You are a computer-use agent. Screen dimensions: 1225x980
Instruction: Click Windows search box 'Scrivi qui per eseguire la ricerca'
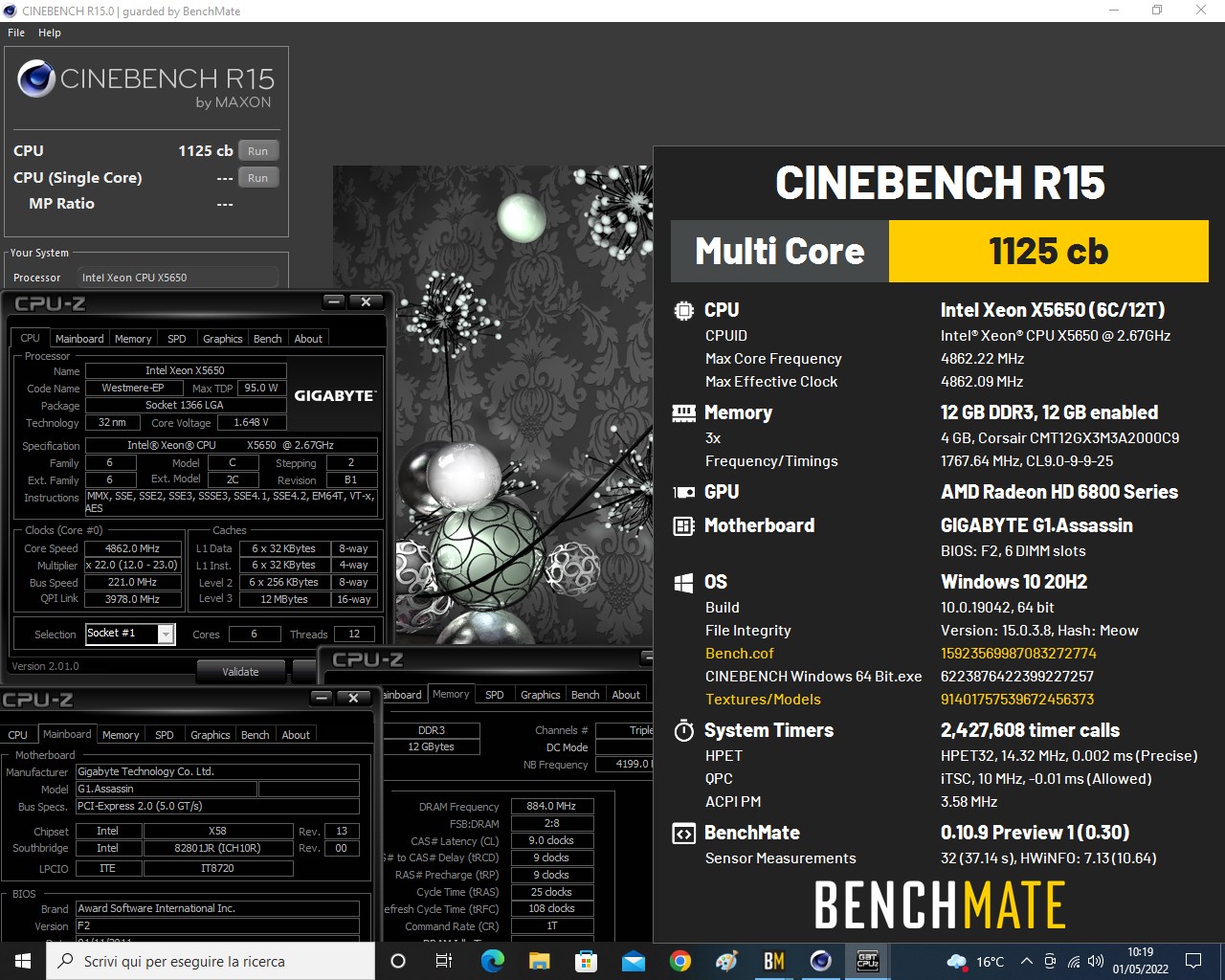[211, 961]
